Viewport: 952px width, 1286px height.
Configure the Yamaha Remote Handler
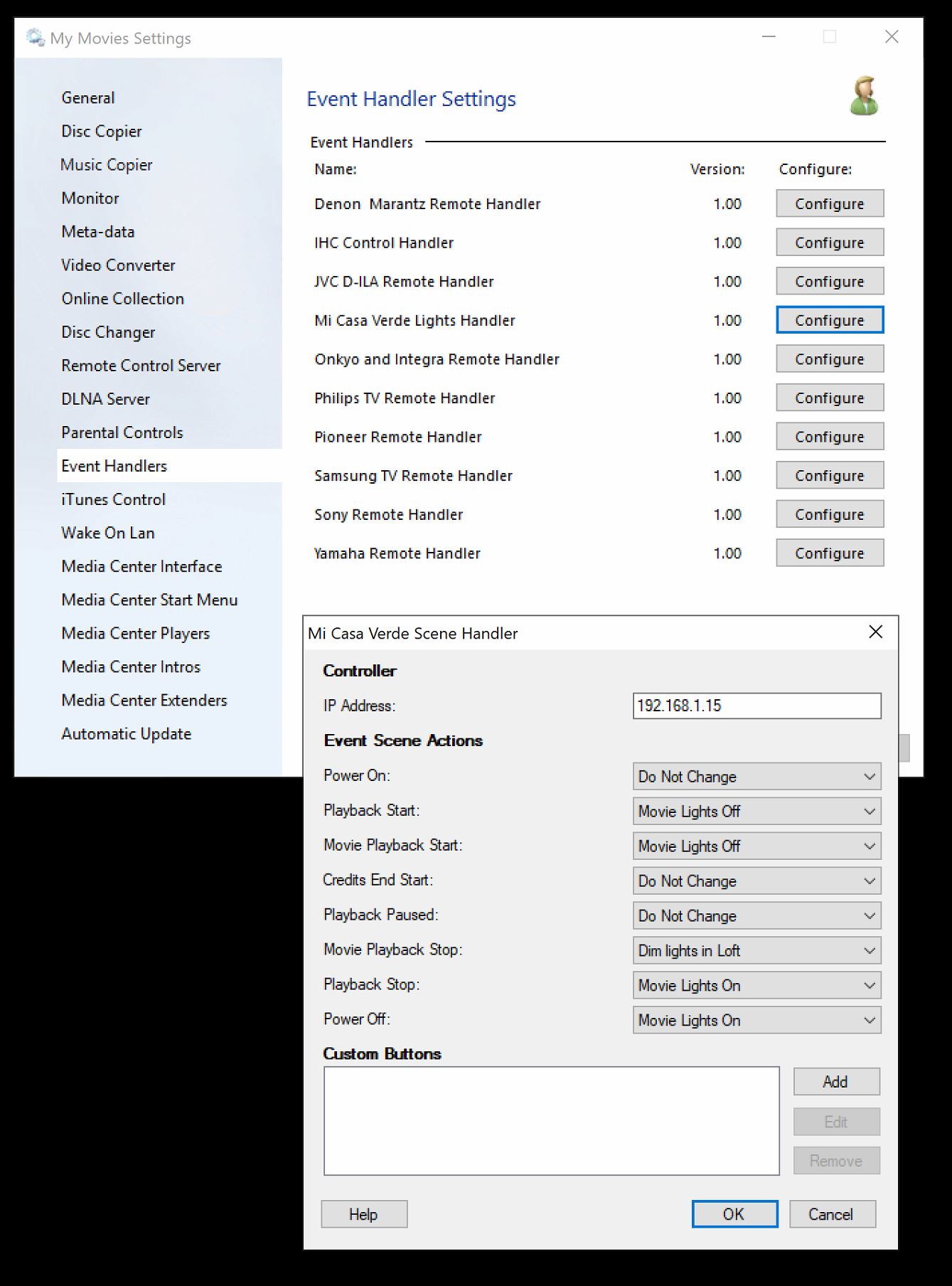[830, 553]
